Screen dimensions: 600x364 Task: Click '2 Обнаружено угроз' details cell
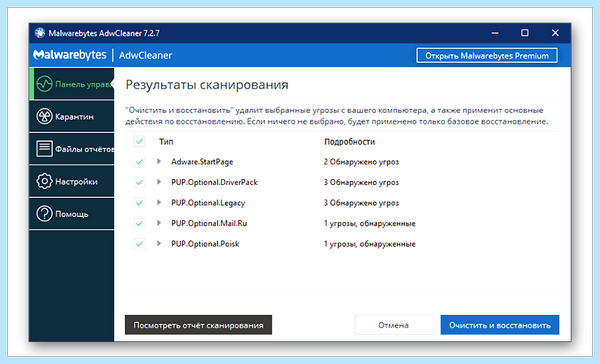[x=361, y=162]
